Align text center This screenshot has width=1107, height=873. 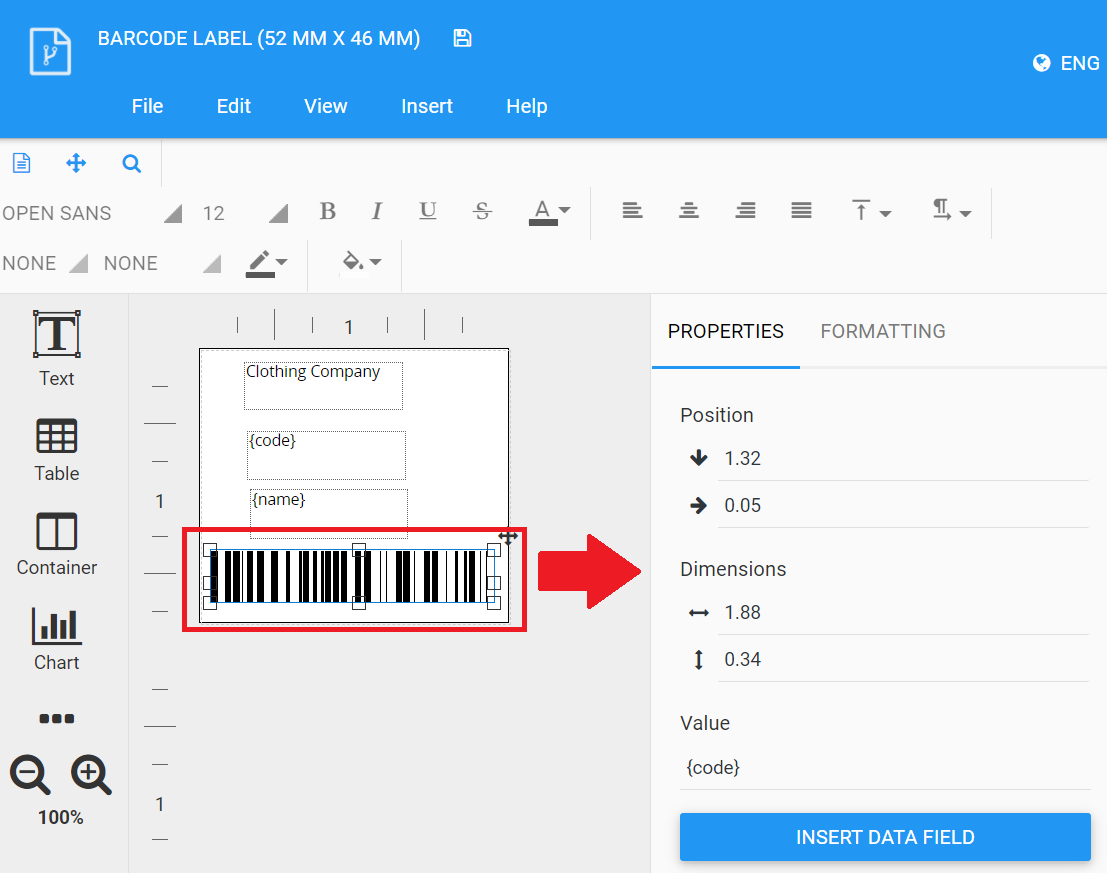point(689,210)
